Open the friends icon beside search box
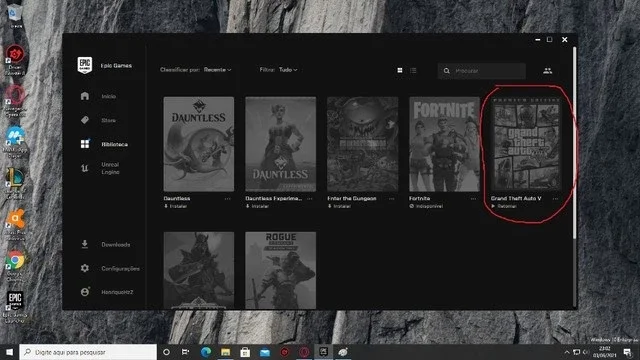Viewport: 640px width, 360px height. [x=548, y=71]
